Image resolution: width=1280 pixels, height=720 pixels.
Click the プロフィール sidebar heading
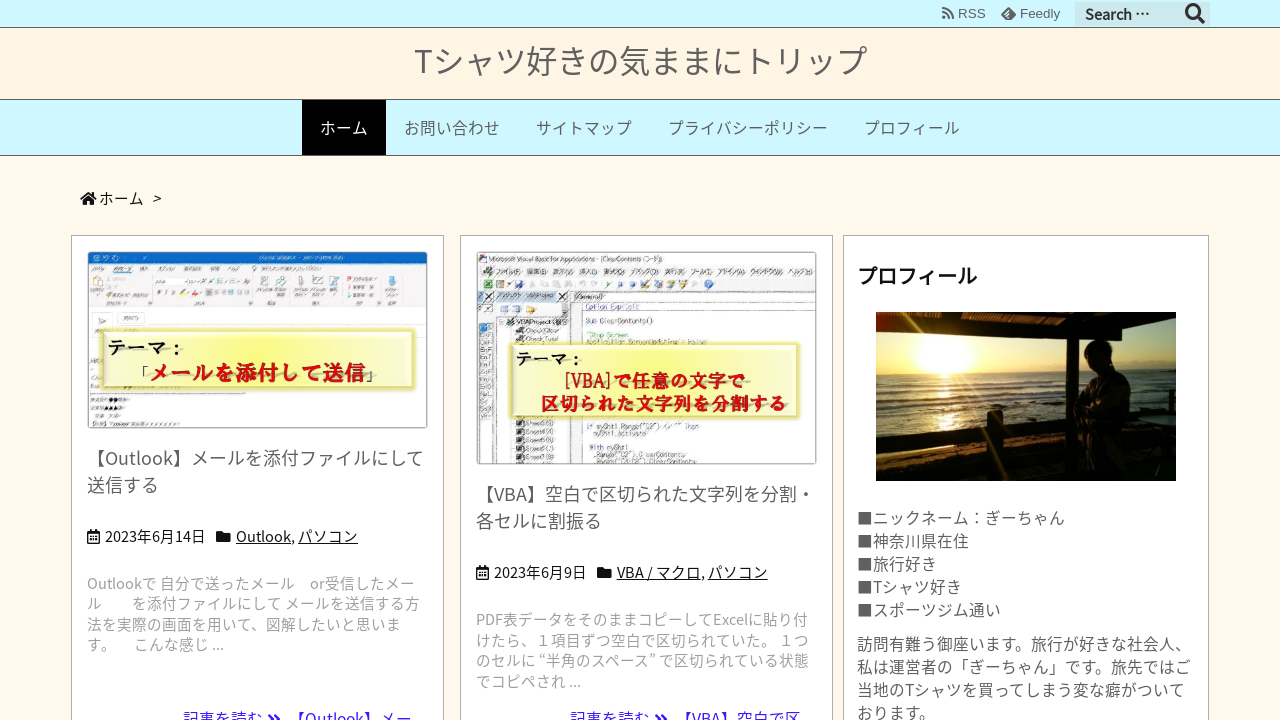pos(917,276)
